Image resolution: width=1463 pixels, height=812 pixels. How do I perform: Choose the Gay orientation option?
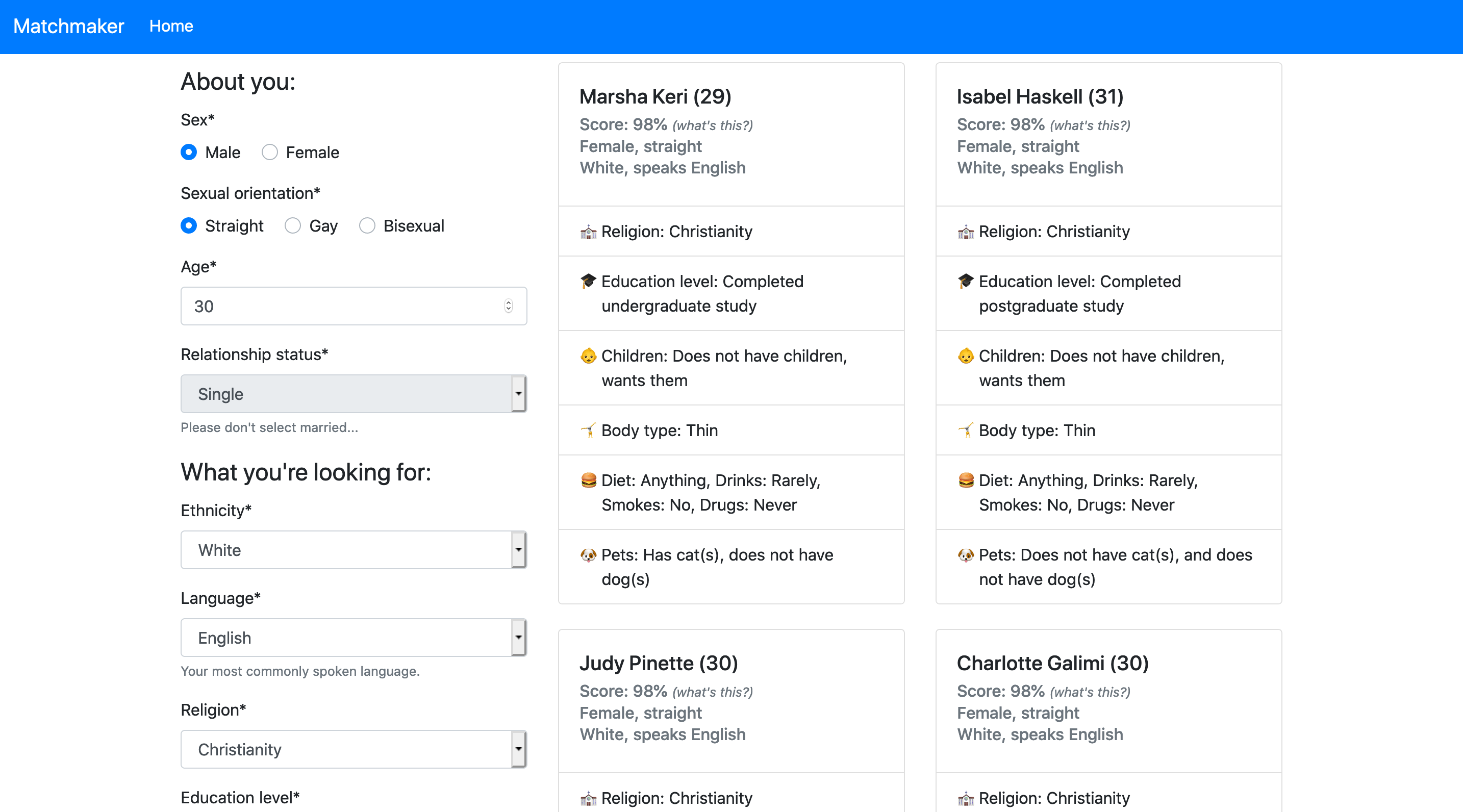pyautogui.click(x=293, y=226)
